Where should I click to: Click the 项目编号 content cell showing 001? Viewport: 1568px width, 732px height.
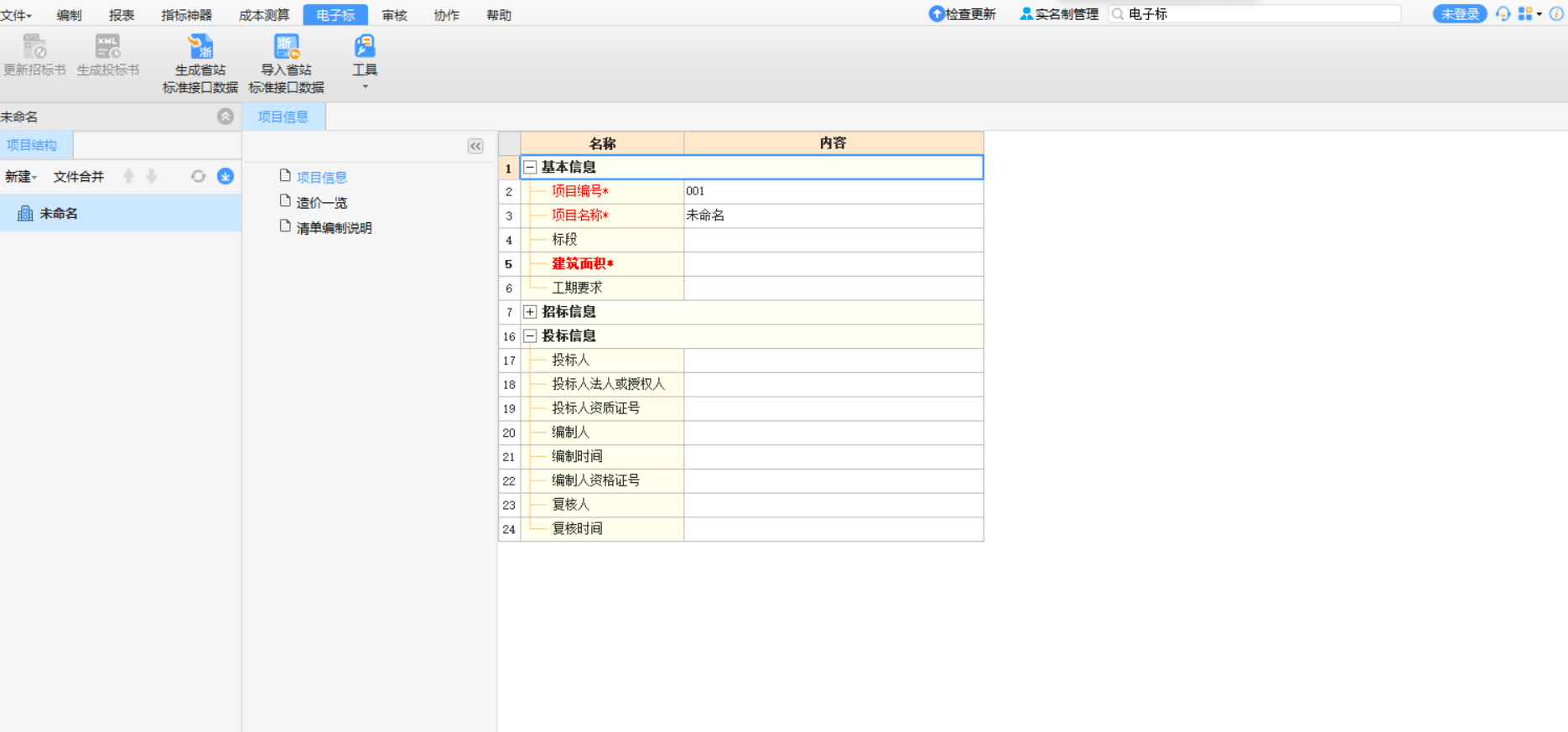click(x=833, y=191)
